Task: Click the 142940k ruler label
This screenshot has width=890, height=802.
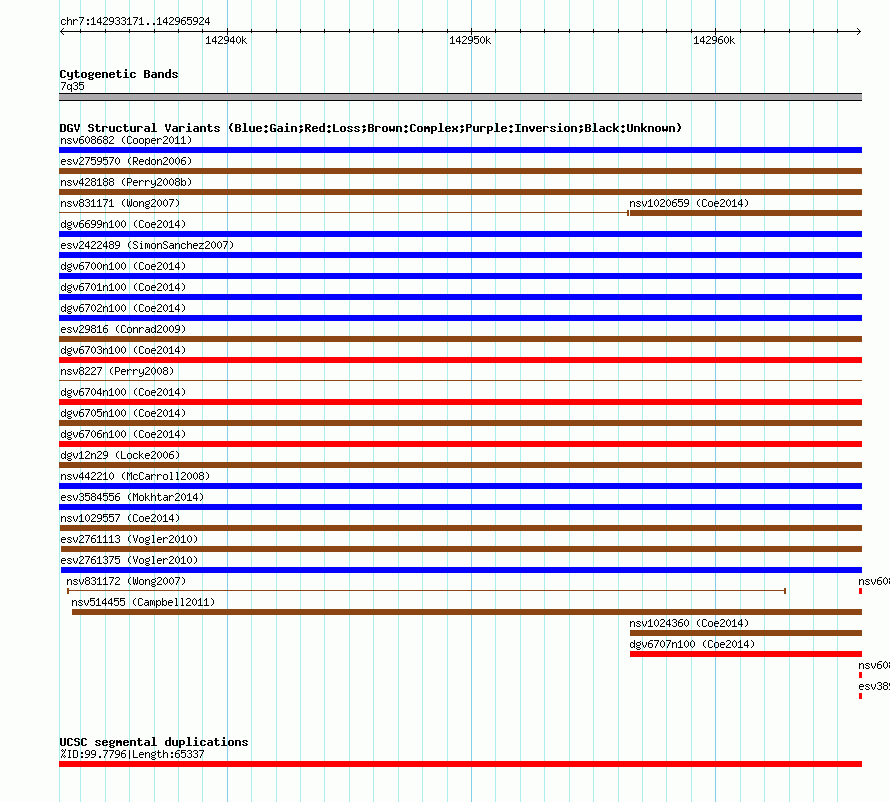Action: coord(226,40)
